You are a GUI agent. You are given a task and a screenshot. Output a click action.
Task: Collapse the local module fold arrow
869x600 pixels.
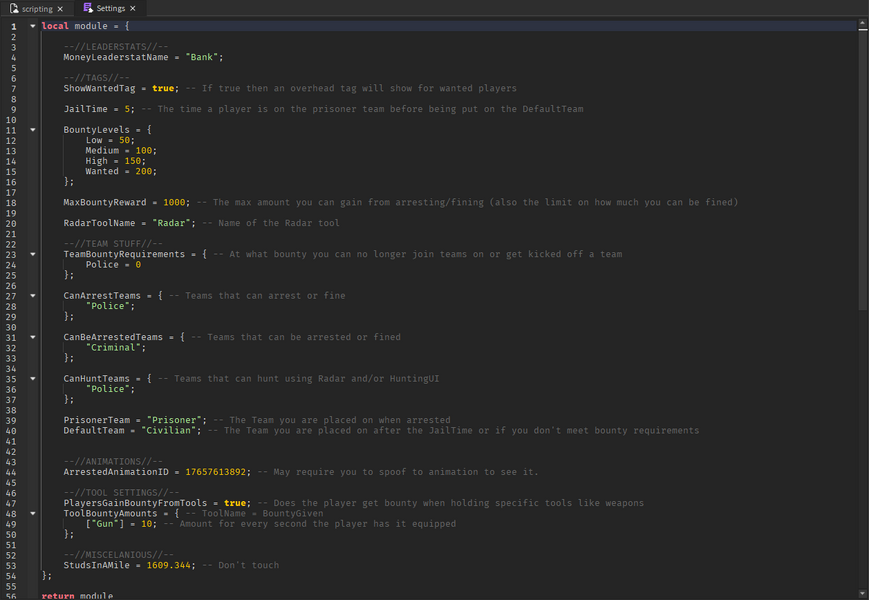click(33, 26)
